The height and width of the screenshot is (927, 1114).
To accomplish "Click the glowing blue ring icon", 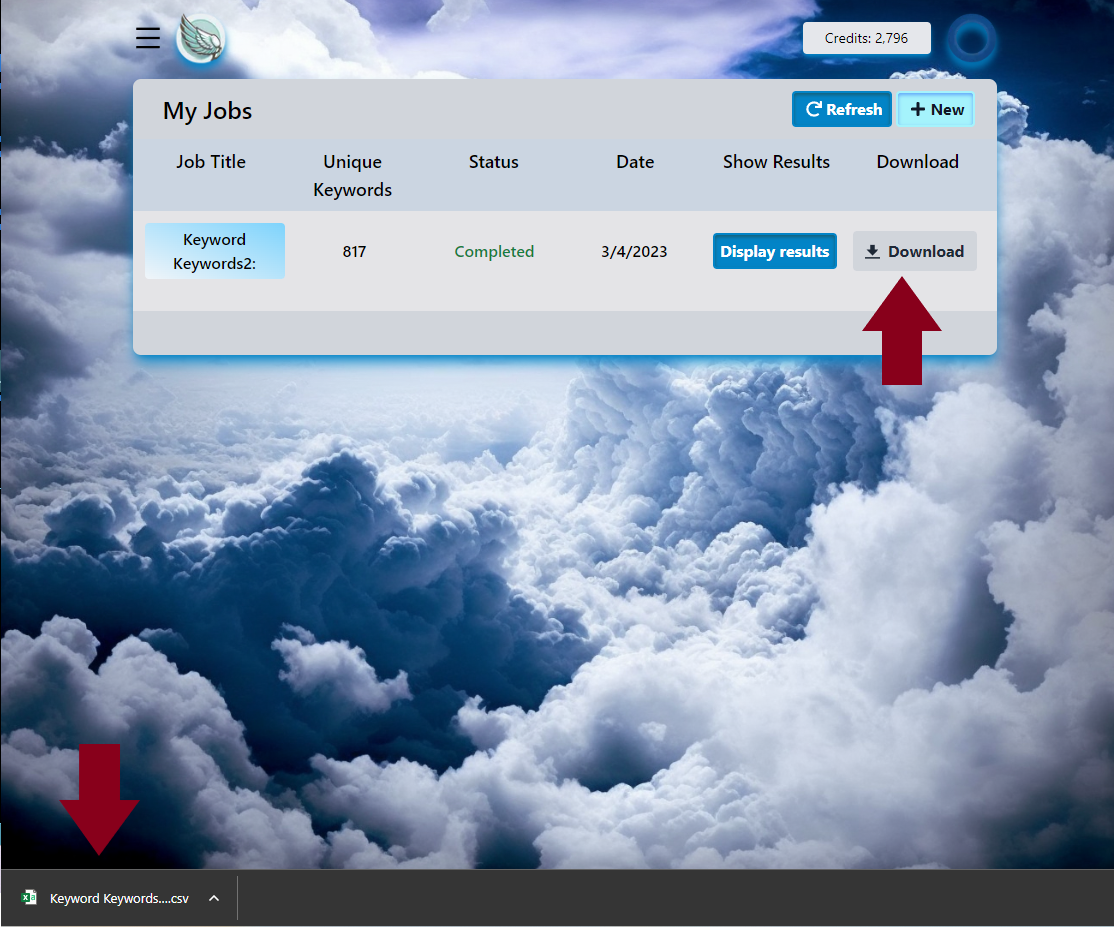I will point(971,40).
